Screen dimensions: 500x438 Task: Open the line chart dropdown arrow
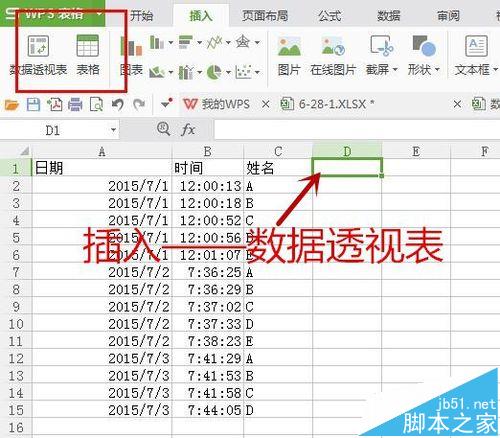pyautogui.click(x=228, y=43)
